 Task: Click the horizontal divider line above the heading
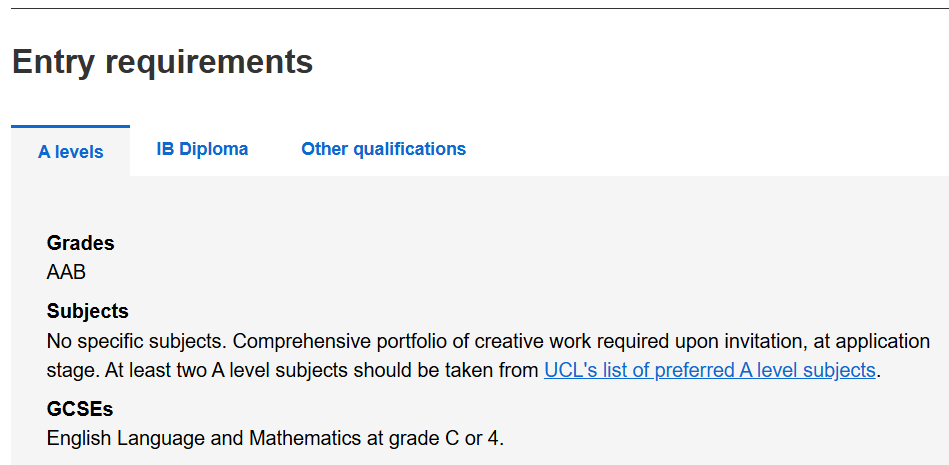[x=474, y=9]
